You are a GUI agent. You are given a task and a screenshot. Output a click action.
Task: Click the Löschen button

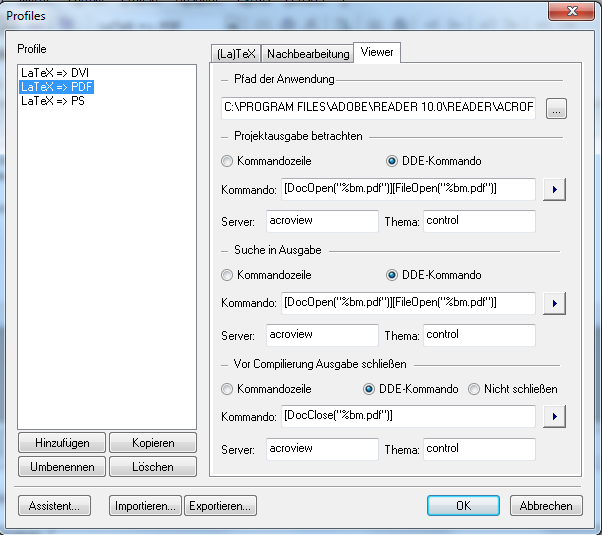click(153, 467)
